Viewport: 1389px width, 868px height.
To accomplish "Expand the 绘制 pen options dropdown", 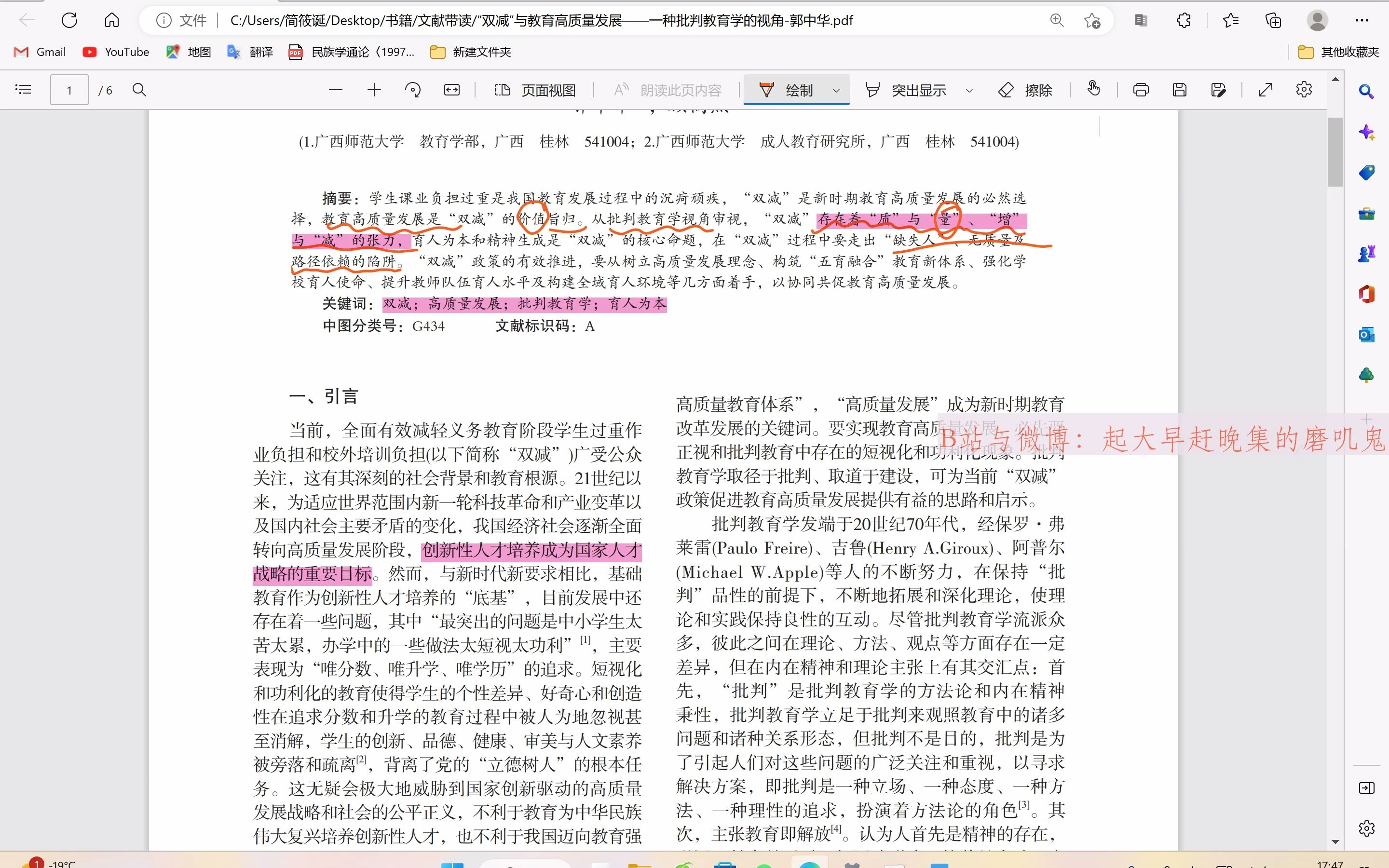I will coord(836,90).
